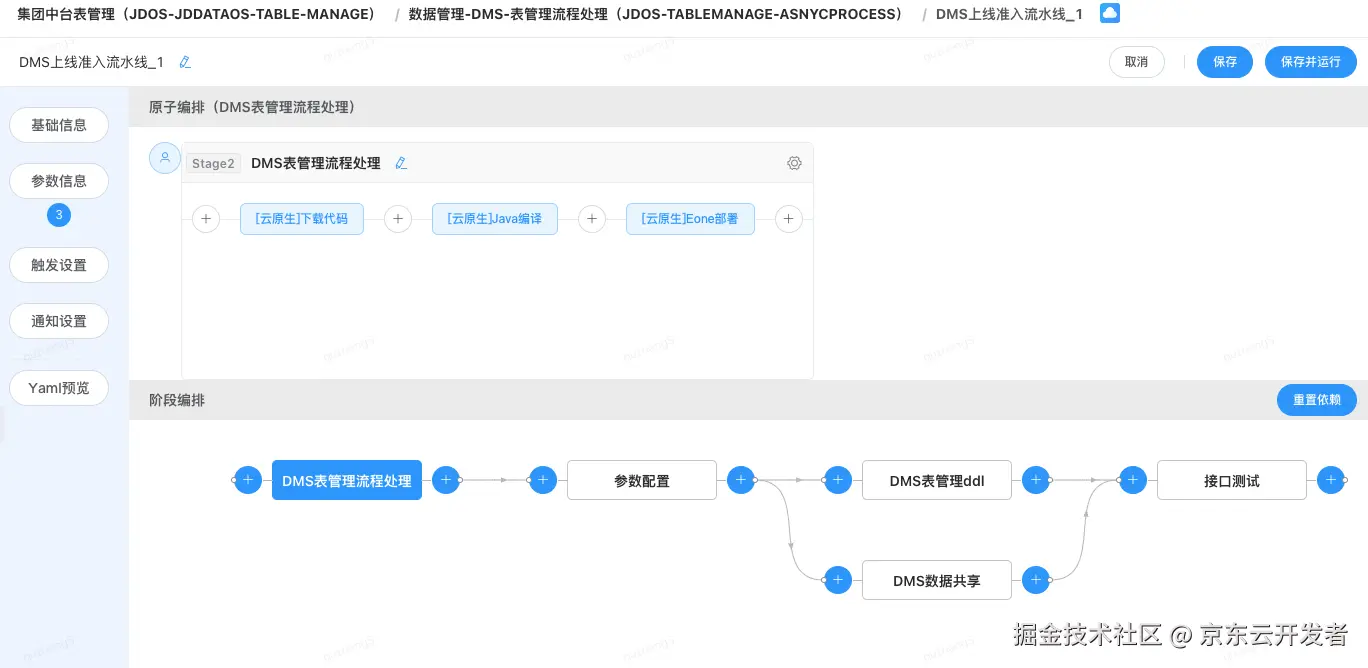Screen dimensions: 1368x668
Task: Click plus after DMS表管理ddl node
Action: tap(1036, 480)
